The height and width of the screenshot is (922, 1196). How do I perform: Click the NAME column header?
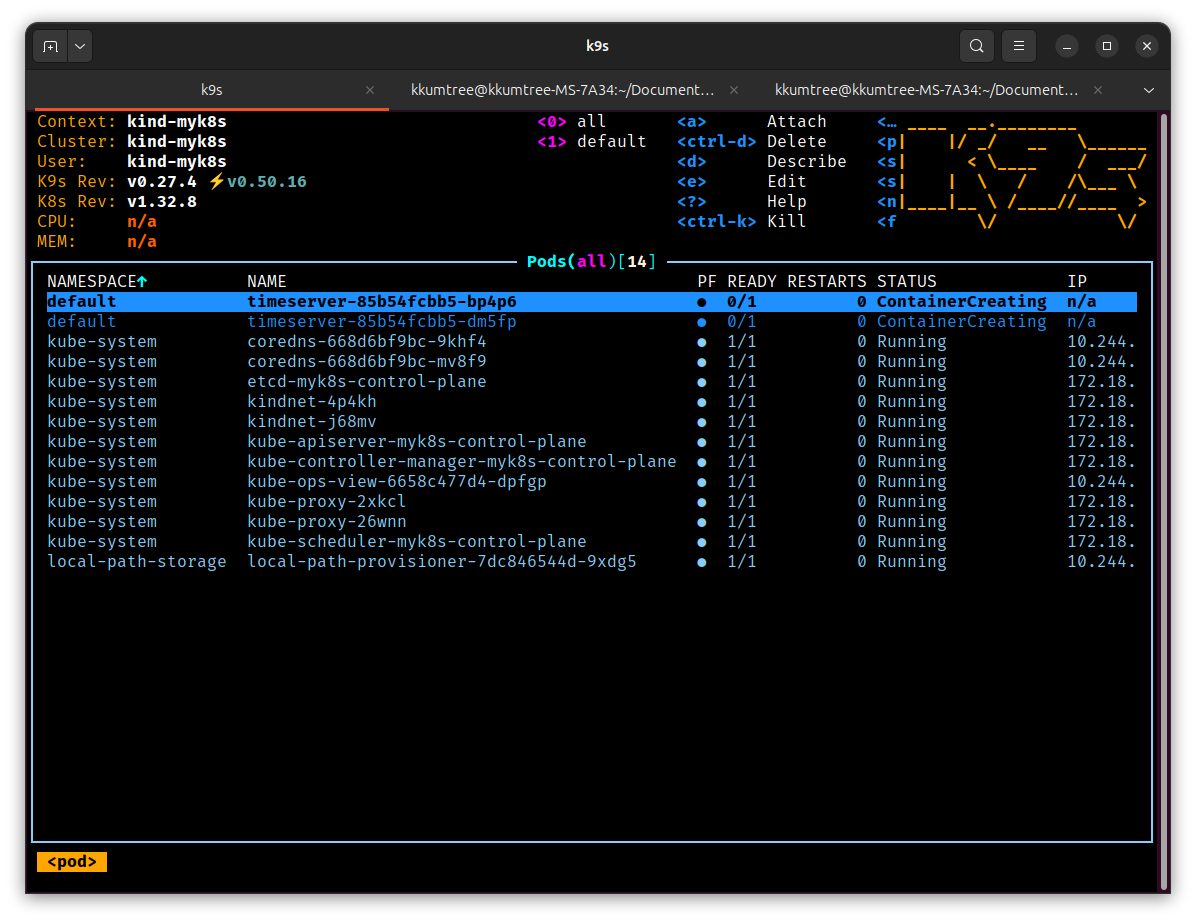267,281
